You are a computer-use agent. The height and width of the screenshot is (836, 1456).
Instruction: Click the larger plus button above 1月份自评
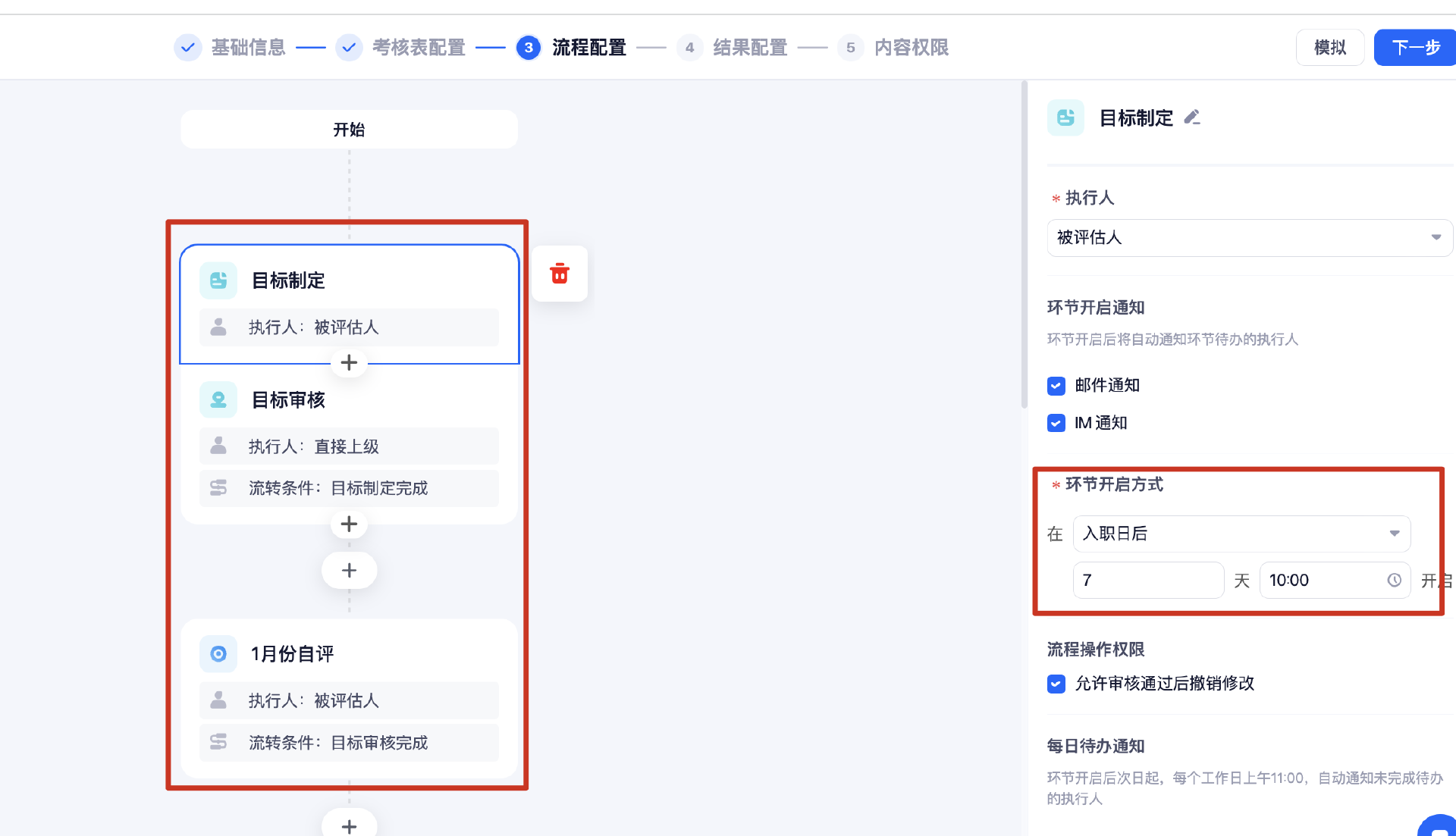(349, 571)
